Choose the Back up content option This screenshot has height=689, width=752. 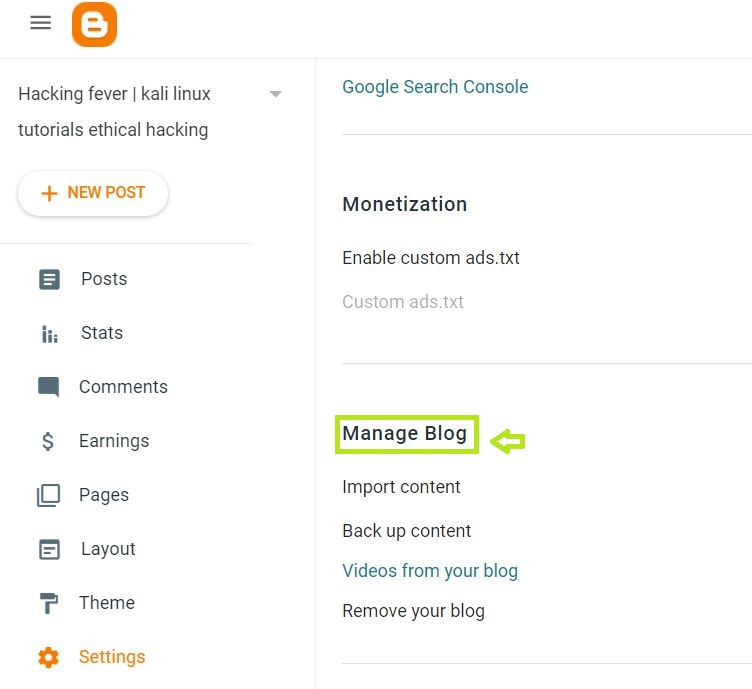pos(406,531)
